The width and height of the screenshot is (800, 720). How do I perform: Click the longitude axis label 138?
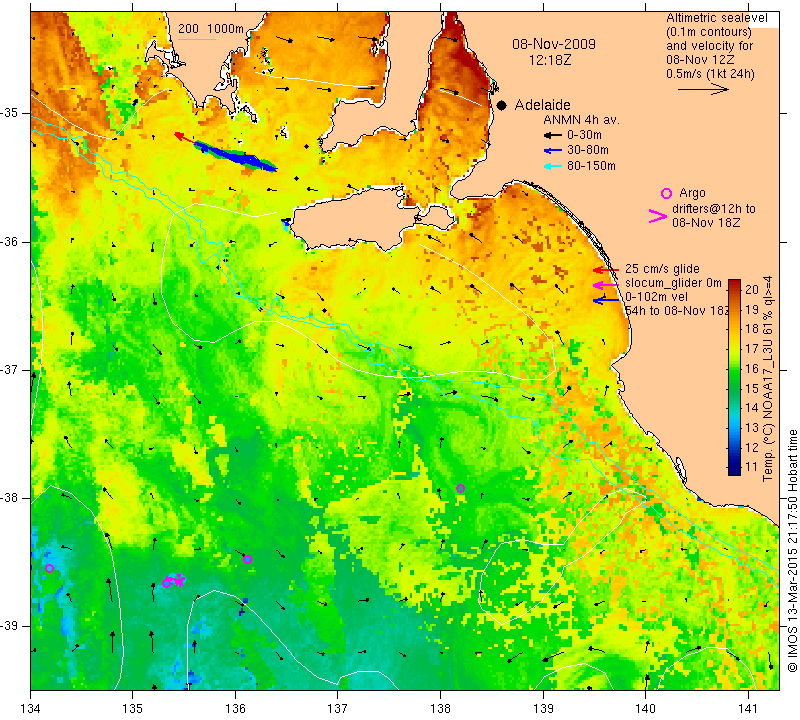[440, 709]
